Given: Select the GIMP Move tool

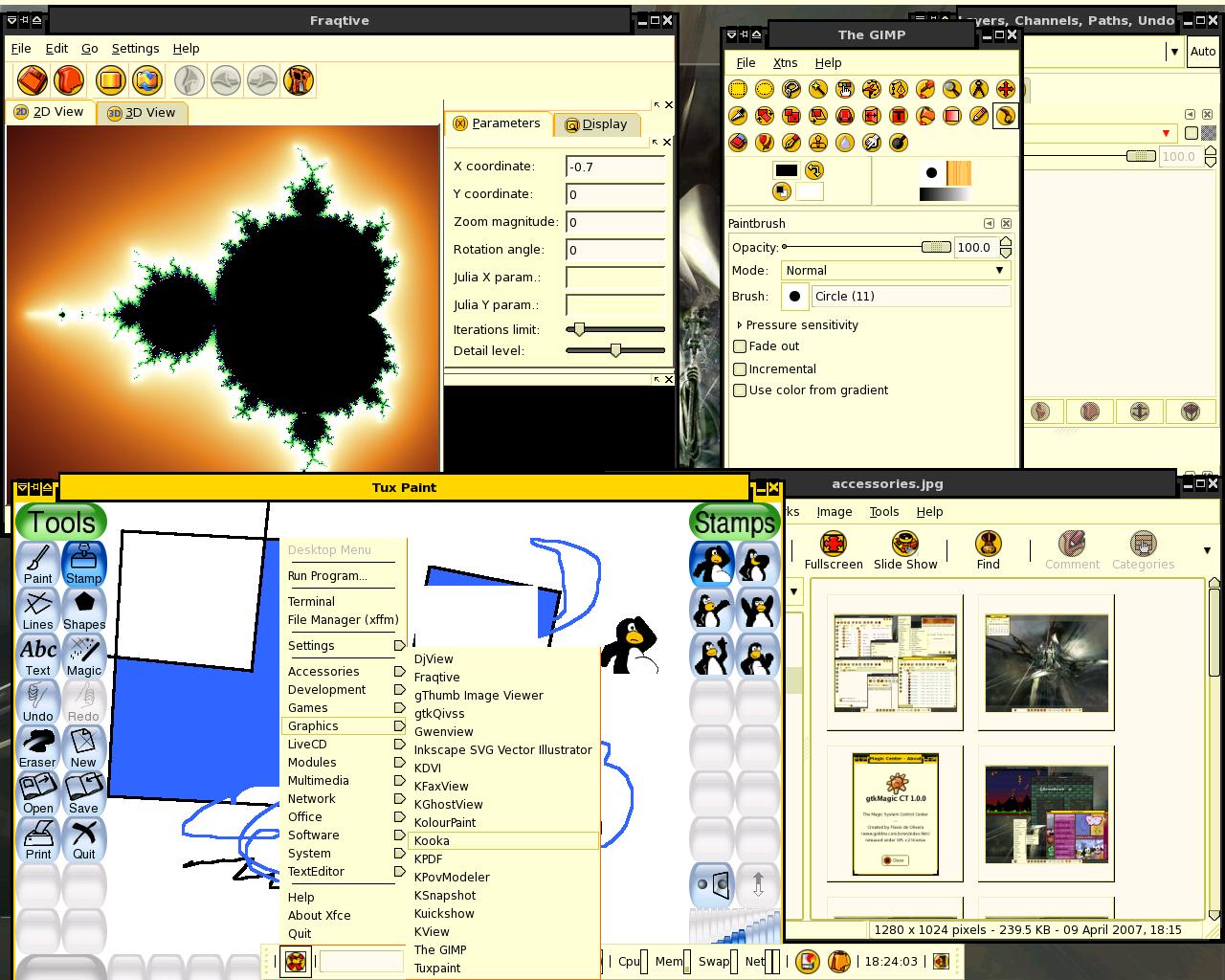Looking at the screenshot, I should (1006, 89).
